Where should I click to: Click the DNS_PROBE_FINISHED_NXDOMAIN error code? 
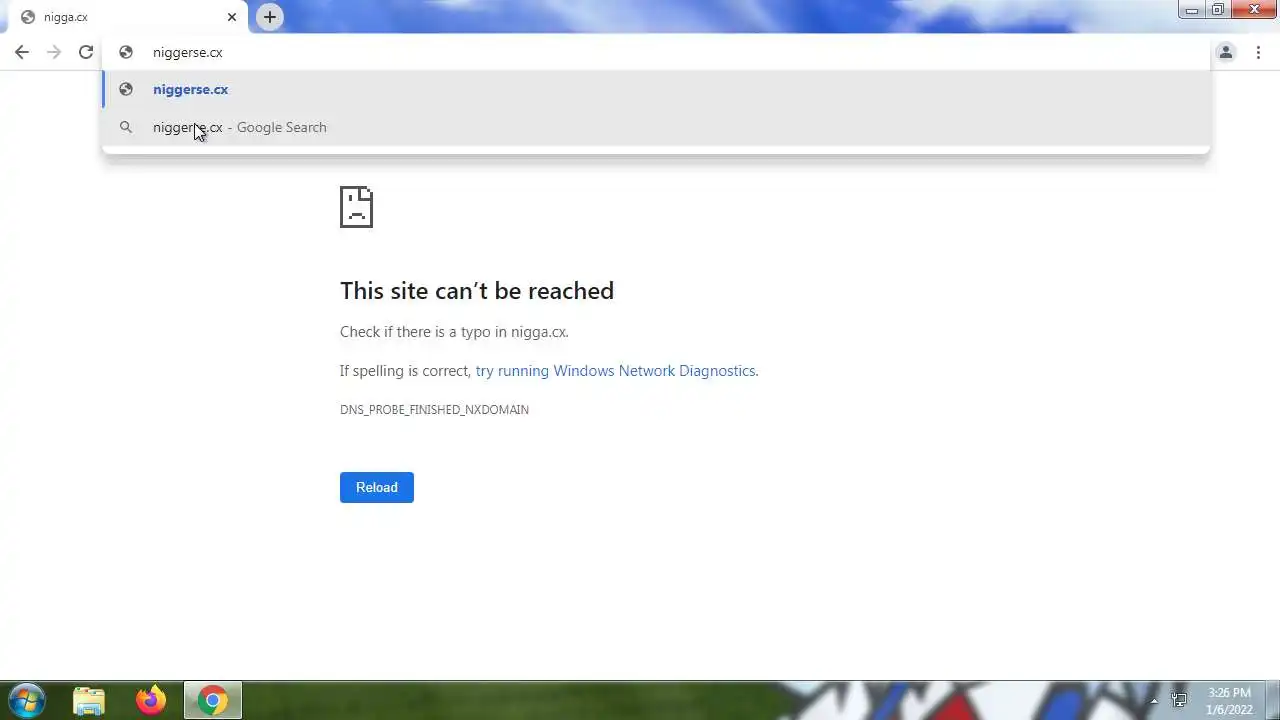click(434, 409)
